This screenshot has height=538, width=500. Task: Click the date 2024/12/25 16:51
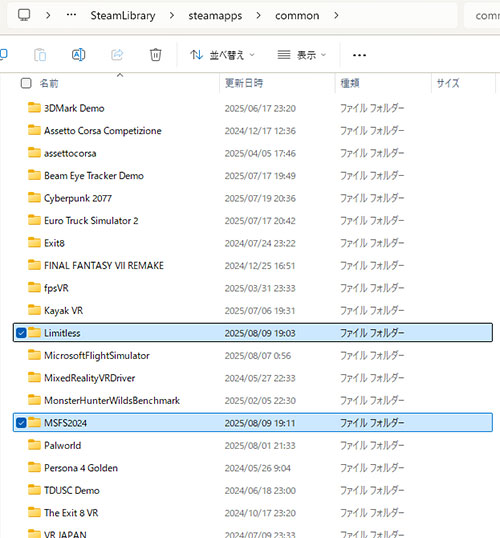[x=260, y=265]
